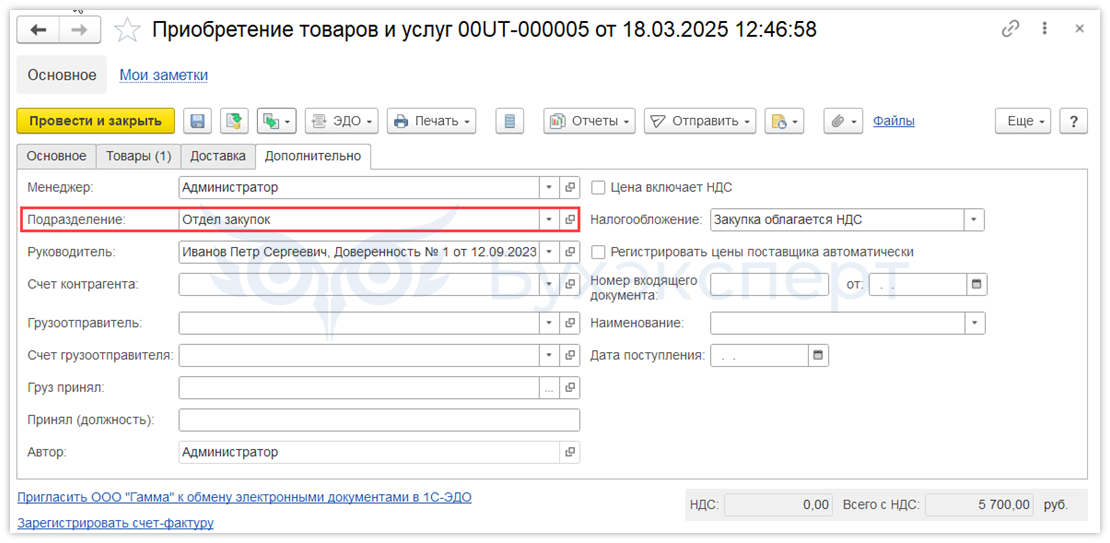The width and height of the screenshot is (1110, 543).
Task: Click Подразделение field Отдел закупок
Action: [359, 220]
